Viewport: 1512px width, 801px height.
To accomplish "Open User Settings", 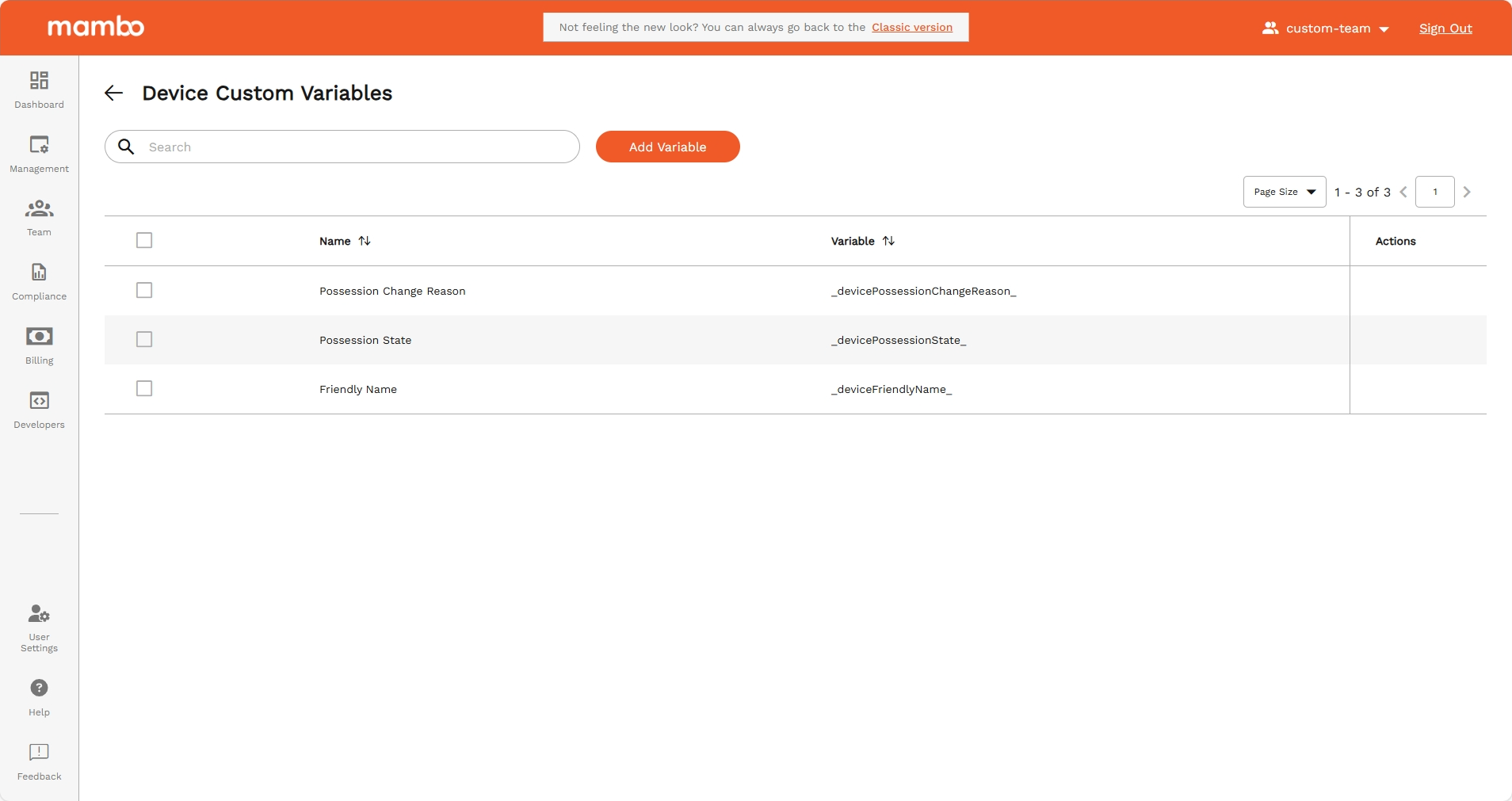I will (x=38, y=626).
